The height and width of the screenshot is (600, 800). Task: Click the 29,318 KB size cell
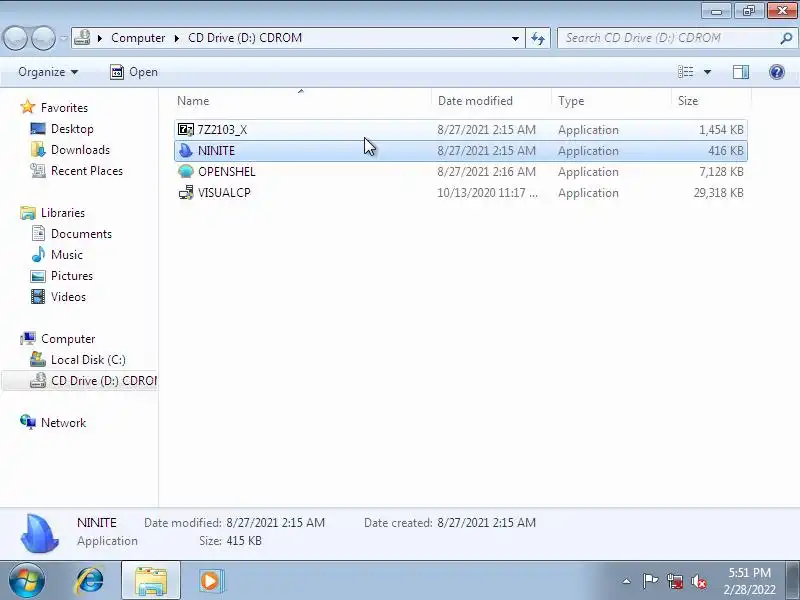tap(718, 192)
